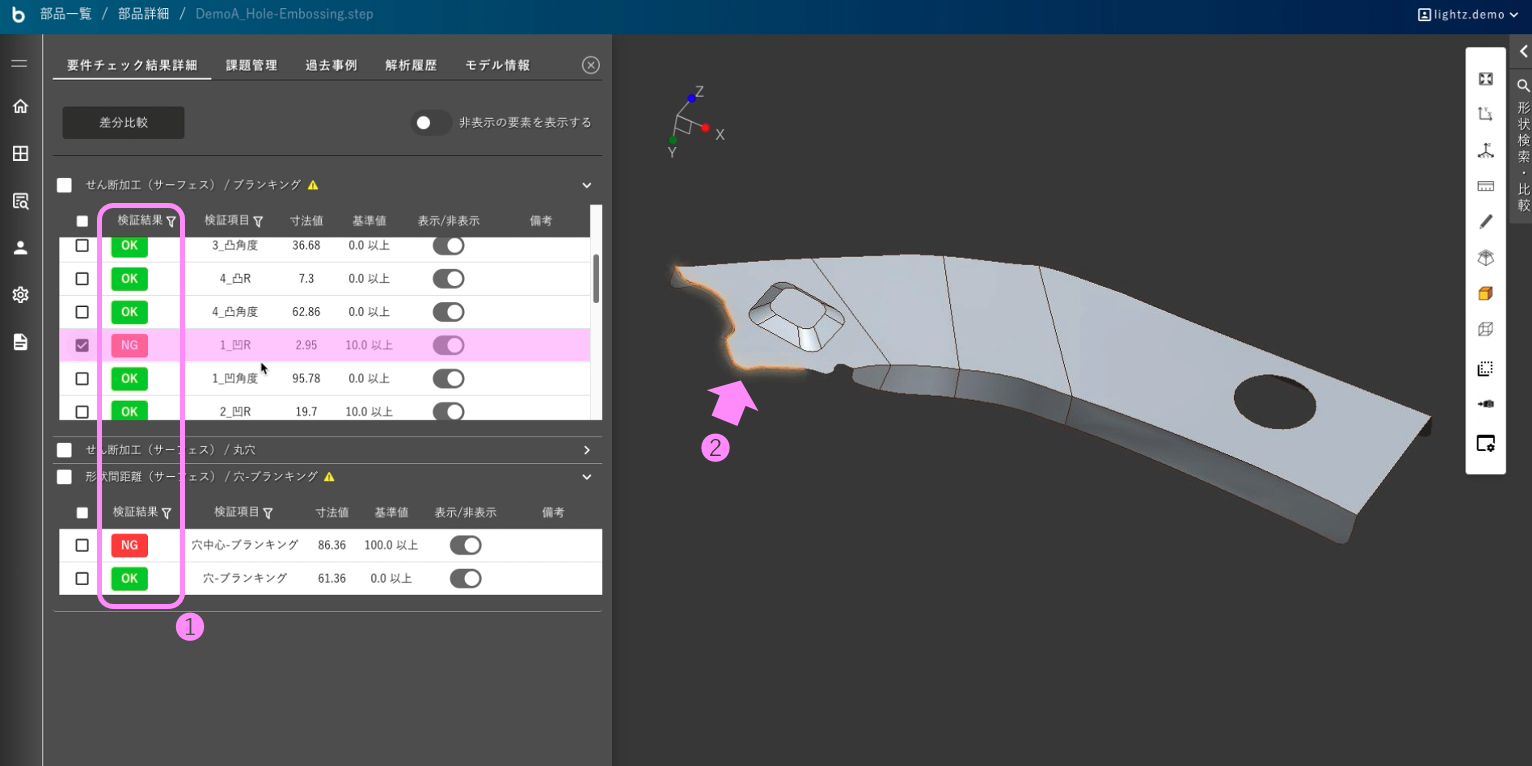Image resolution: width=1532 pixels, height=766 pixels.
Task: Click the OK badge in 穴-ブランキング row
Action: 129,578
